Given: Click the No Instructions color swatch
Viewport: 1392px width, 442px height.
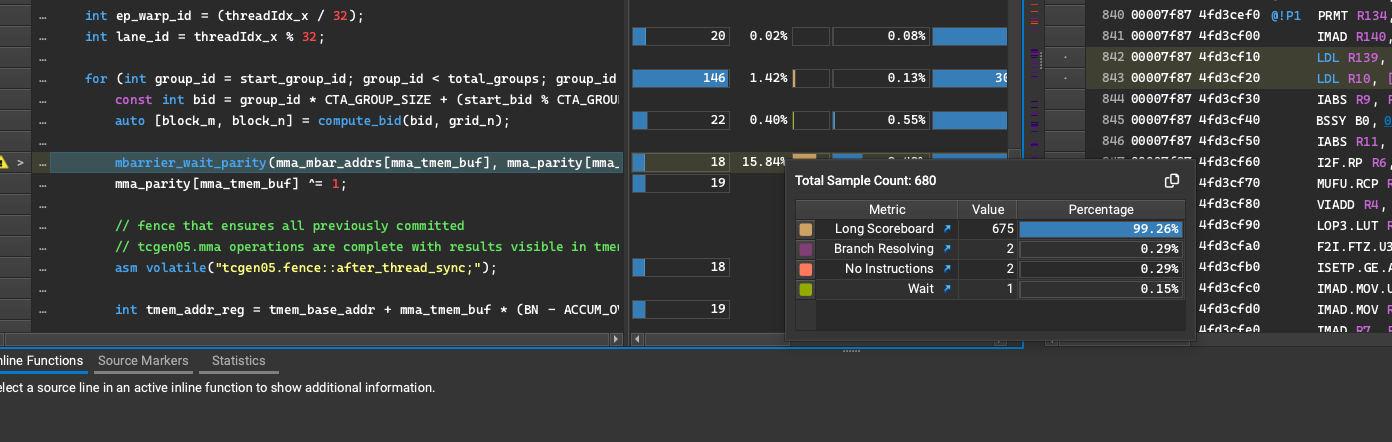Looking at the screenshot, I should pos(806,269).
